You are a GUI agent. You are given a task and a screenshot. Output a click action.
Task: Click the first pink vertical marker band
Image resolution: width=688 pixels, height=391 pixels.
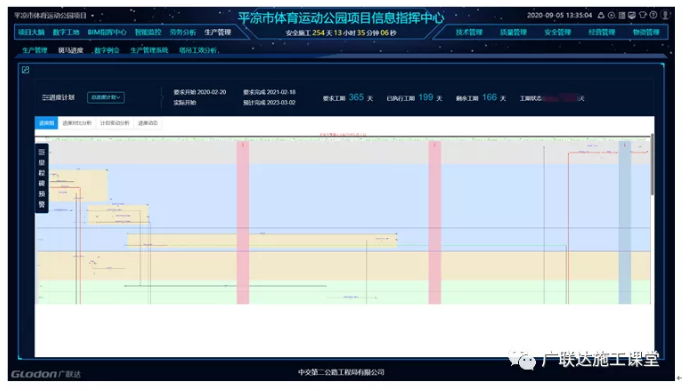coord(243,222)
